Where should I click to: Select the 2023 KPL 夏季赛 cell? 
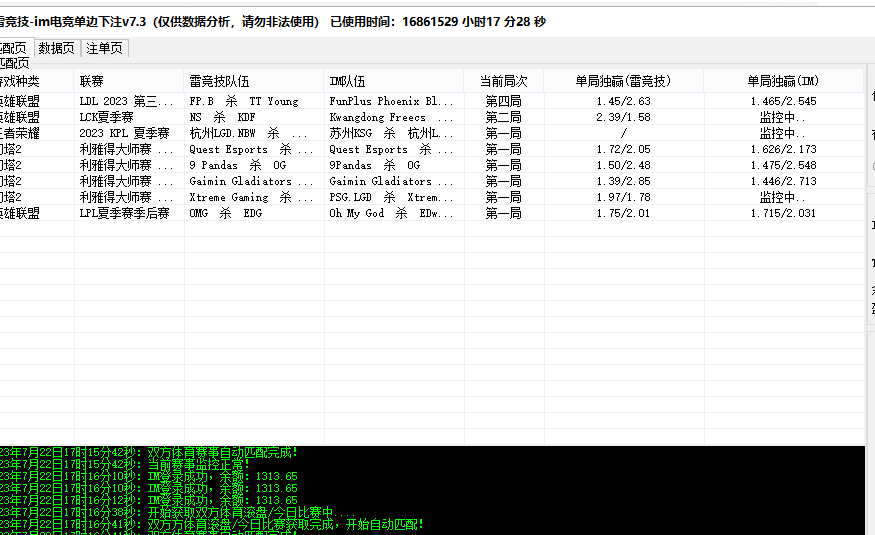click(x=124, y=133)
